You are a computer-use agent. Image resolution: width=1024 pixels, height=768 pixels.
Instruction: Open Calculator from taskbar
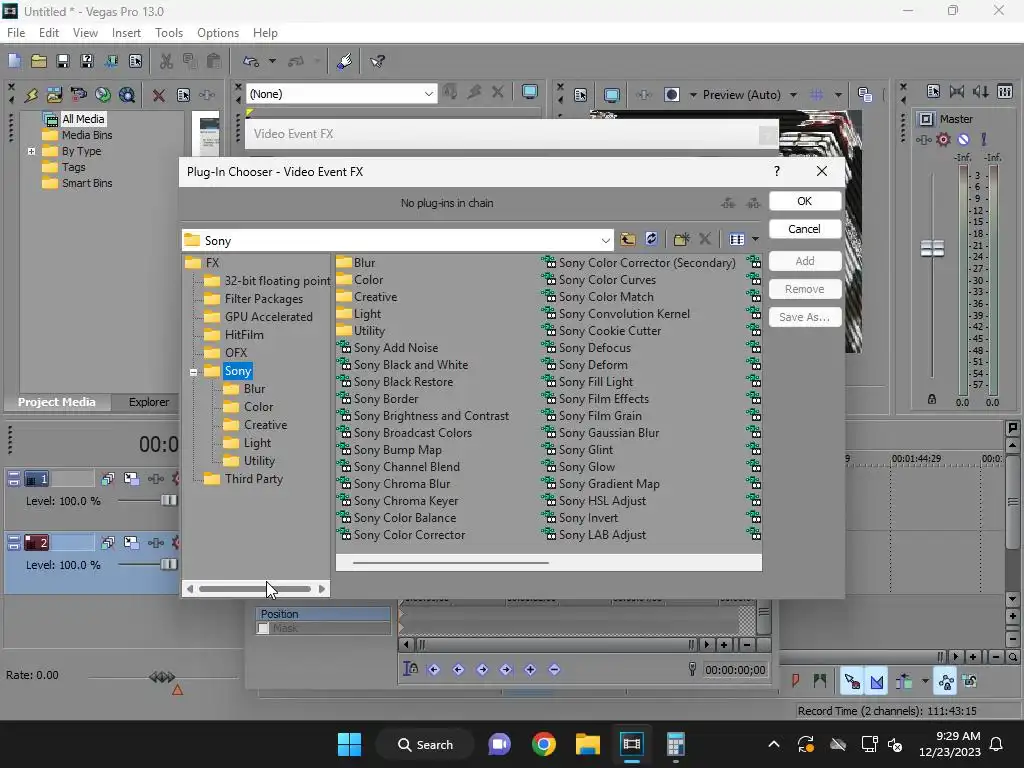tap(675, 744)
